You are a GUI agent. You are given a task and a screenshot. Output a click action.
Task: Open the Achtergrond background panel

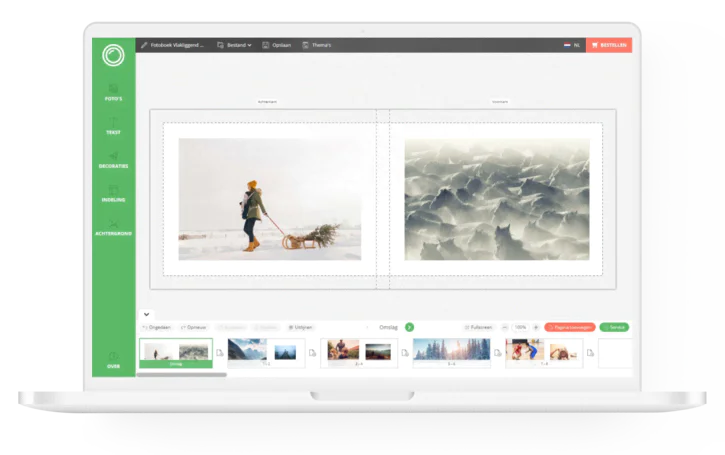113,227
